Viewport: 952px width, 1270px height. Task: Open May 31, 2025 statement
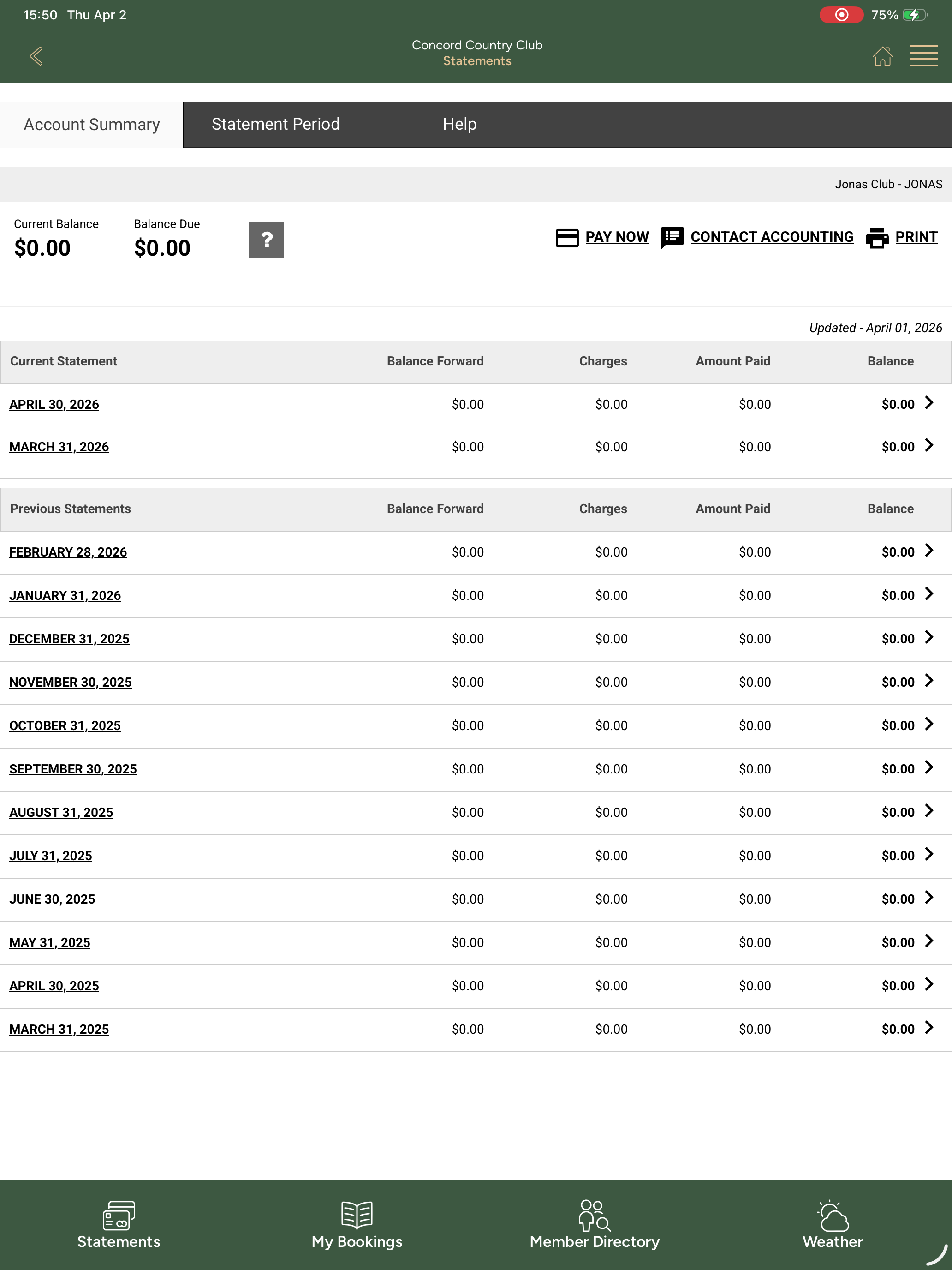coord(50,942)
